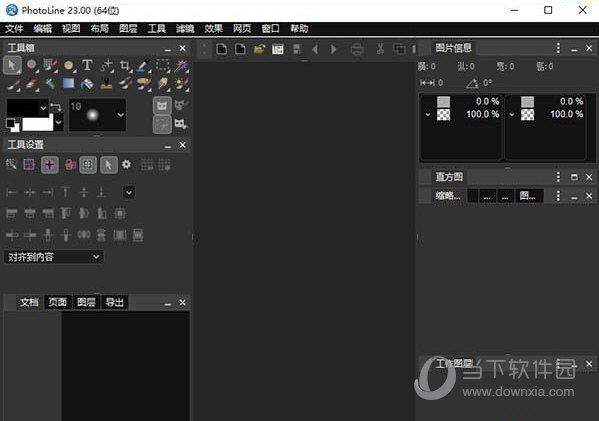Image resolution: width=599 pixels, height=421 pixels.
Task: Switch to the 图... tab
Action: pos(528,196)
